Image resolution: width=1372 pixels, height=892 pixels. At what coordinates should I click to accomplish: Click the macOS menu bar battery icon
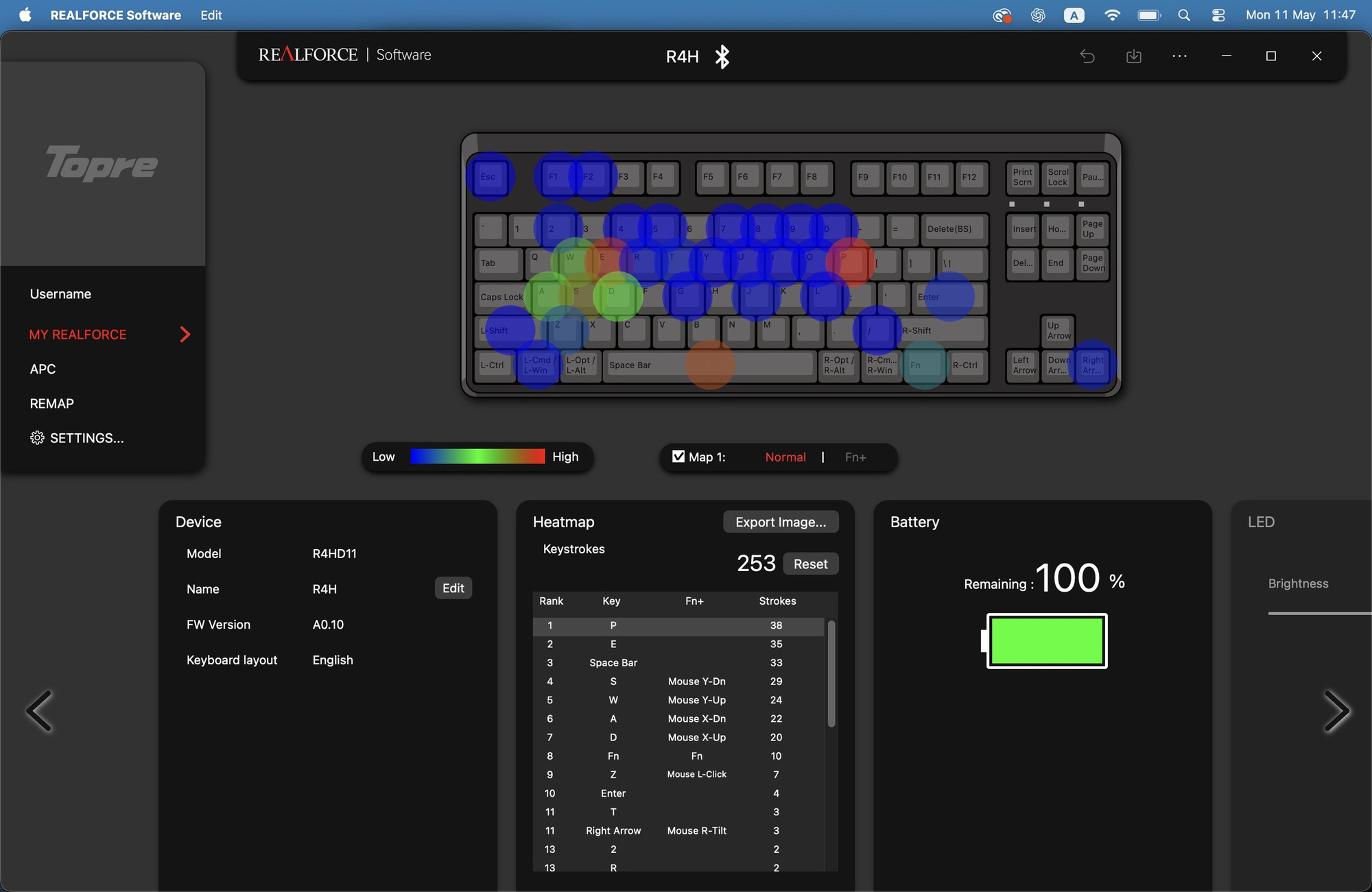pyautogui.click(x=1149, y=15)
